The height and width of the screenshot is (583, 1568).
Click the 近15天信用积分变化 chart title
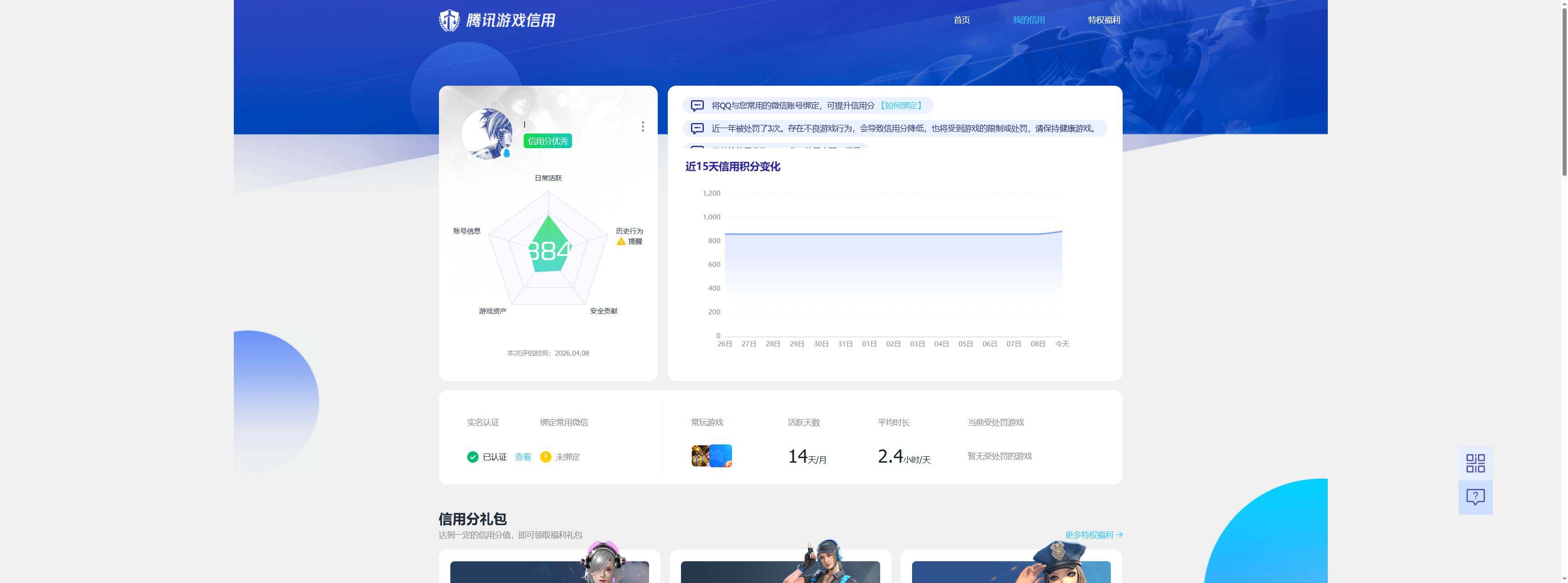click(732, 166)
